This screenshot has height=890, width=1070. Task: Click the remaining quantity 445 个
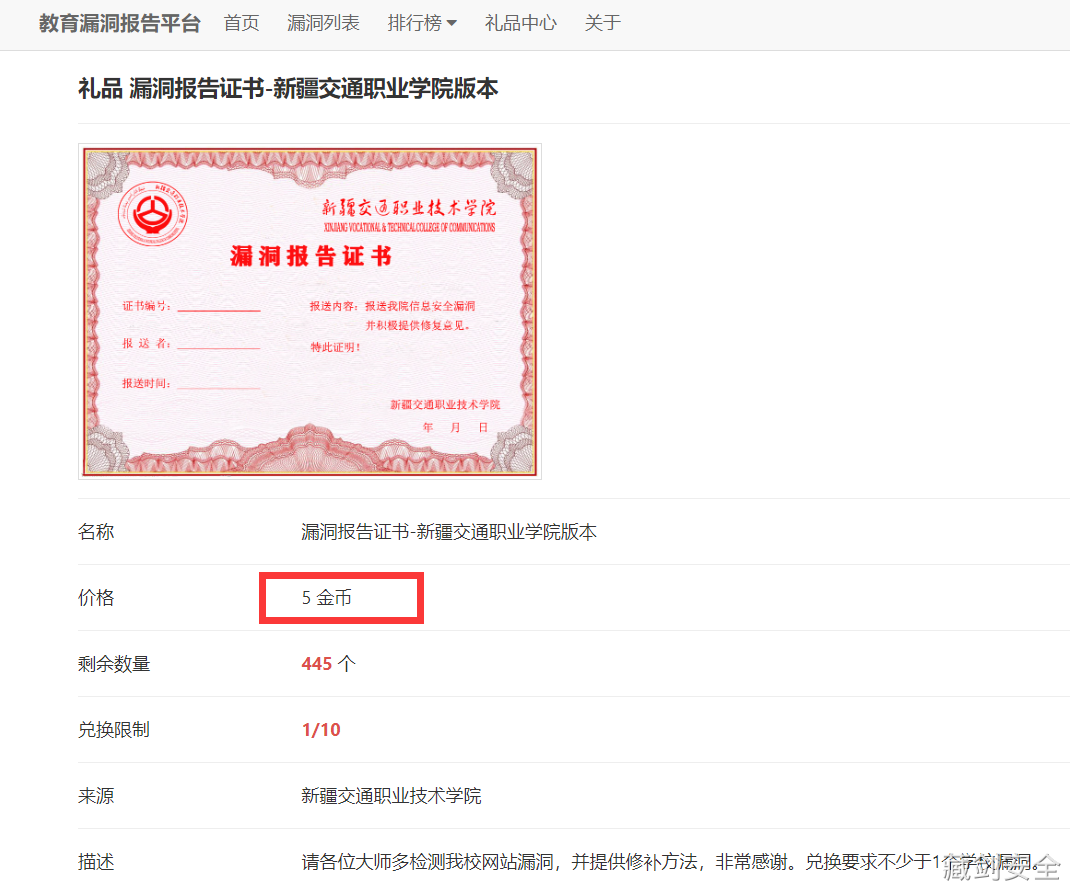pos(328,663)
